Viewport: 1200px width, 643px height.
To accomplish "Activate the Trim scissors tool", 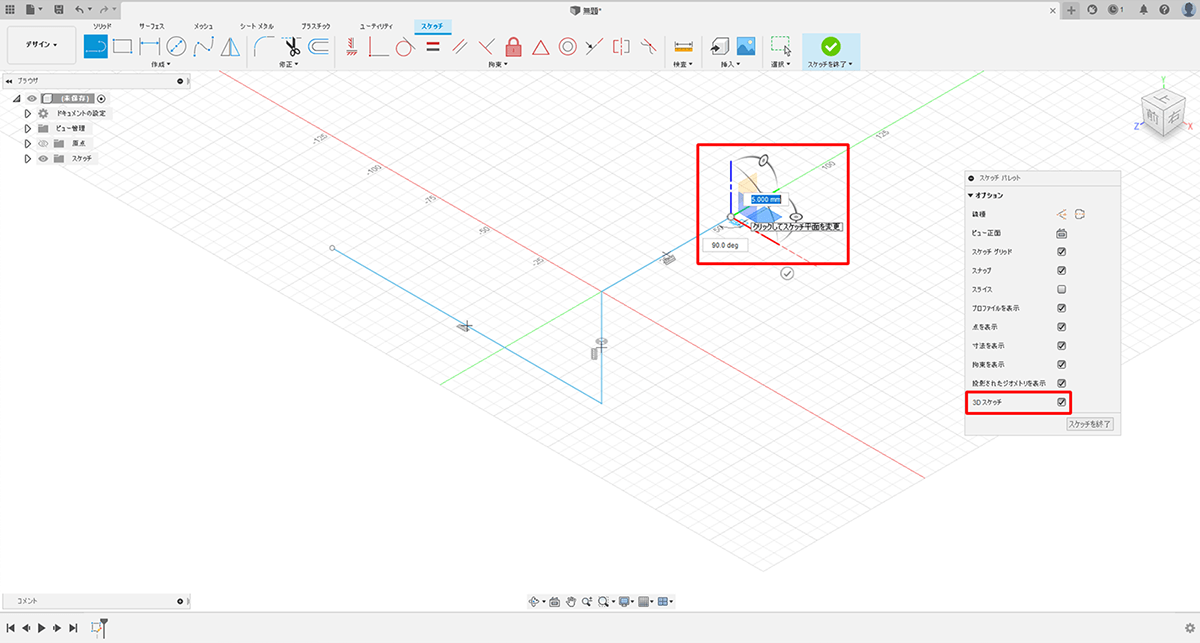I will (x=292, y=46).
